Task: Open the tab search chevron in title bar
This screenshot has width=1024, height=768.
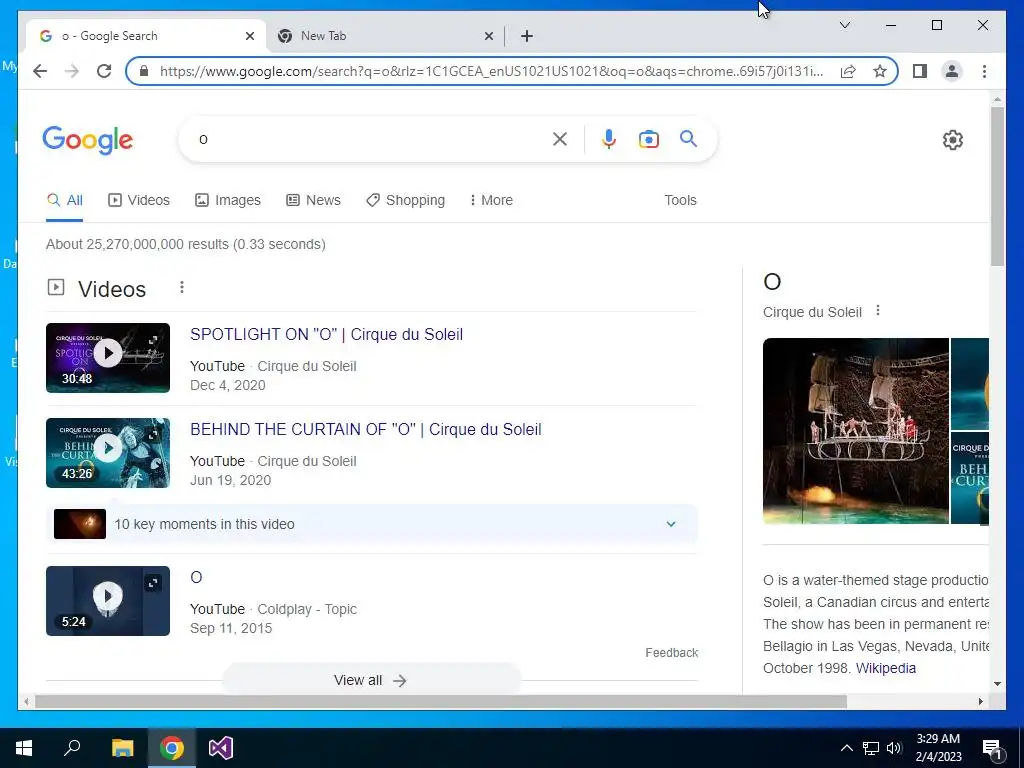Action: (x=844, y=25)
